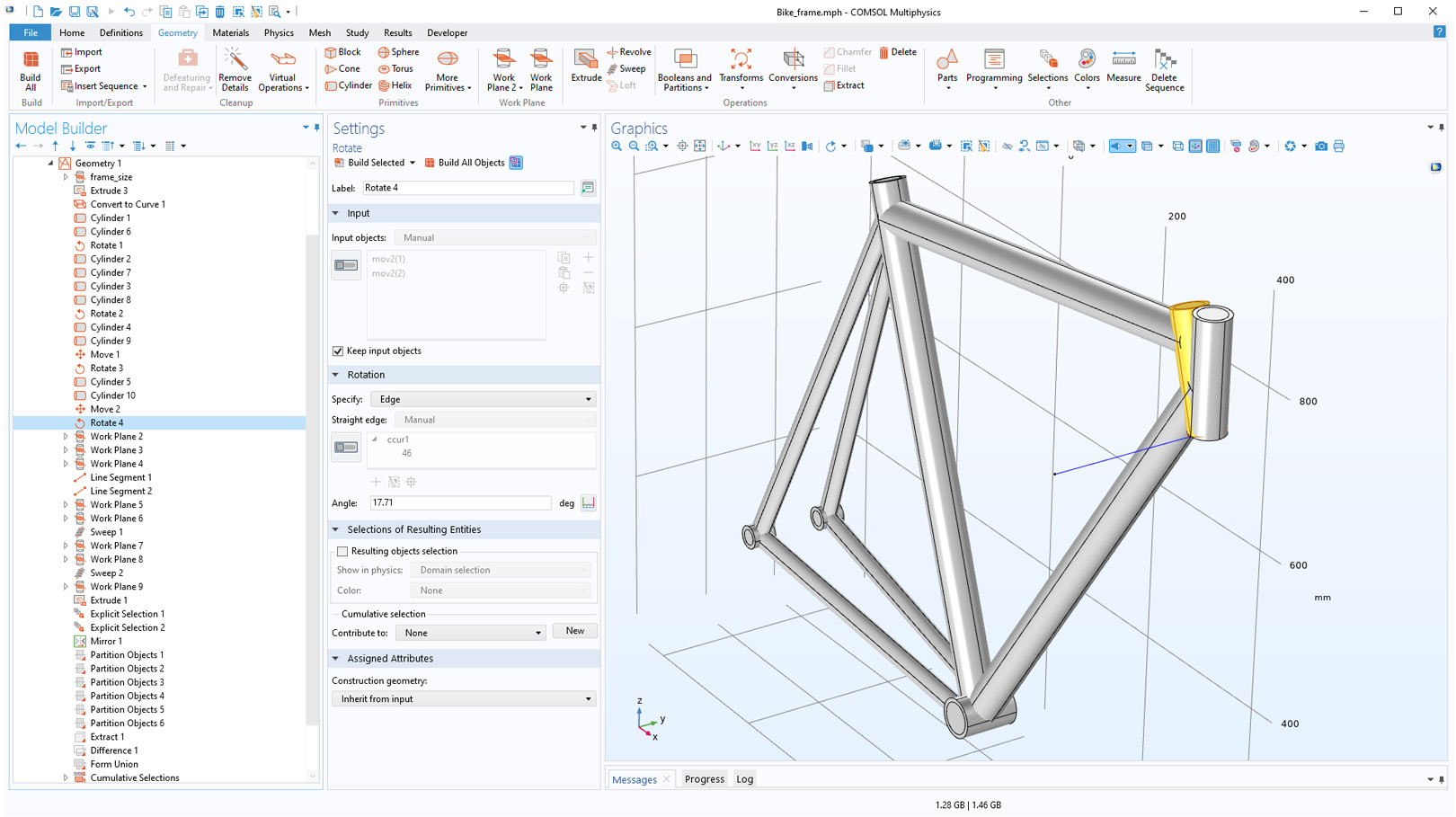The width and height of the screenshot is (1456, 817).
Task: Add a Torus primitive
Action: (395, 68)
